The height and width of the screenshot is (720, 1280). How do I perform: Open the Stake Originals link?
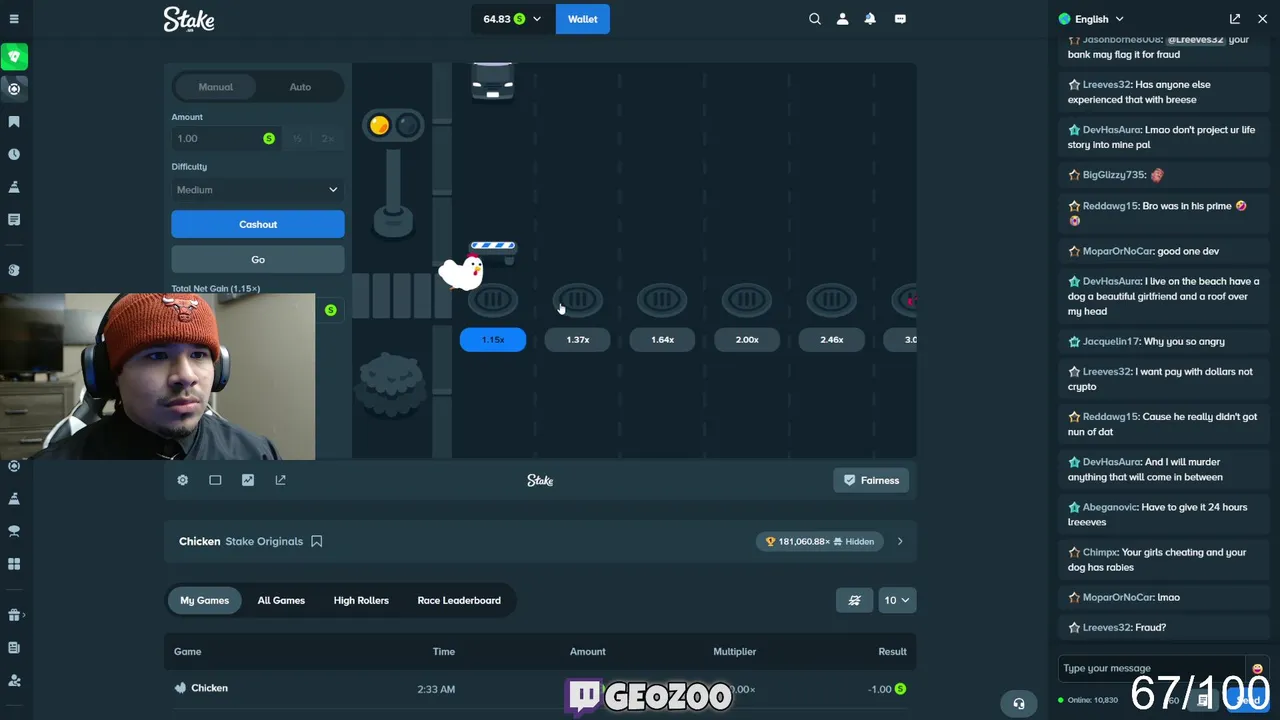264,541
